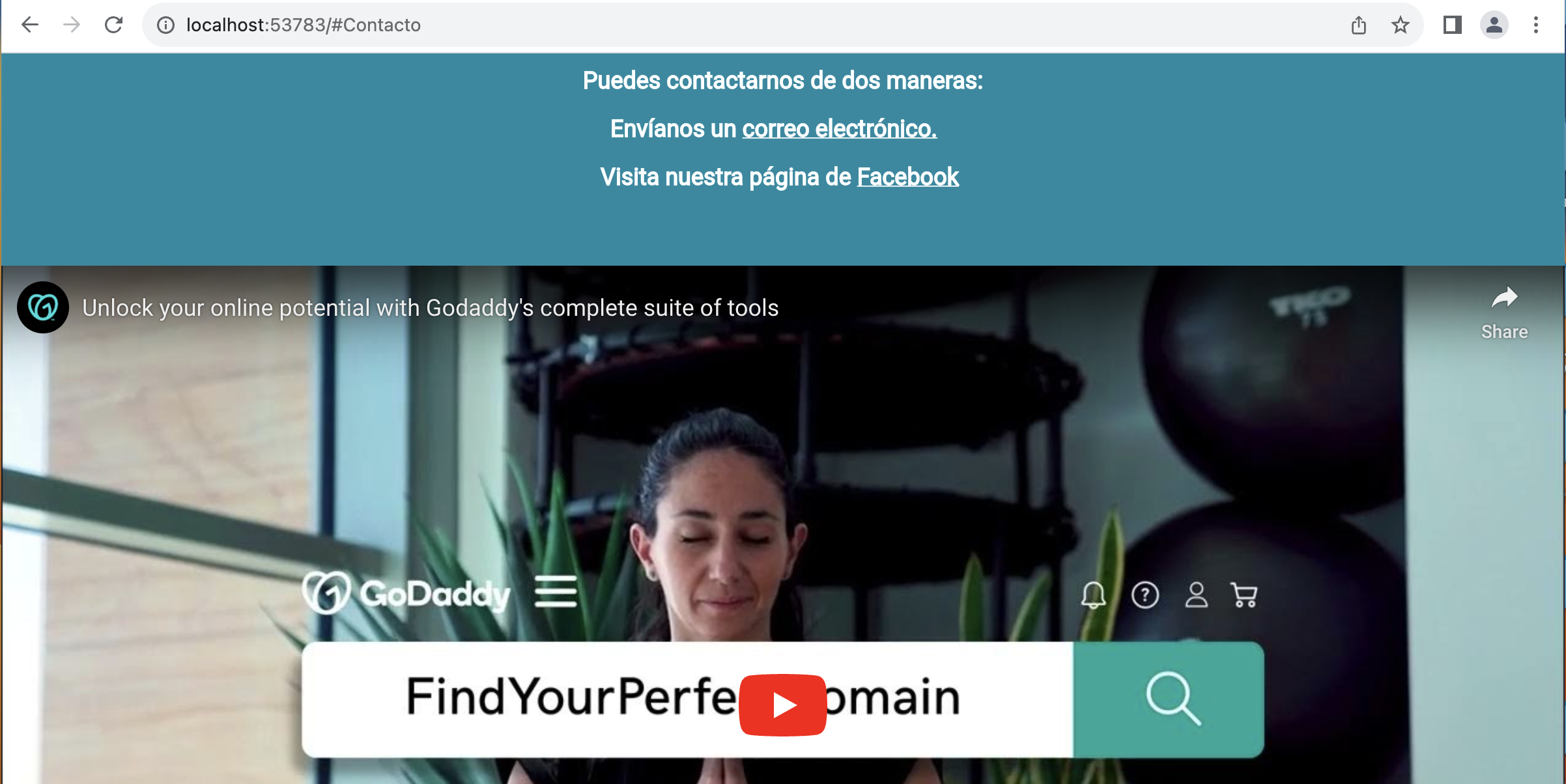Play the YouTube video with red button
The height and width of the screenshot is (784, 1566).
pos(783,705)
